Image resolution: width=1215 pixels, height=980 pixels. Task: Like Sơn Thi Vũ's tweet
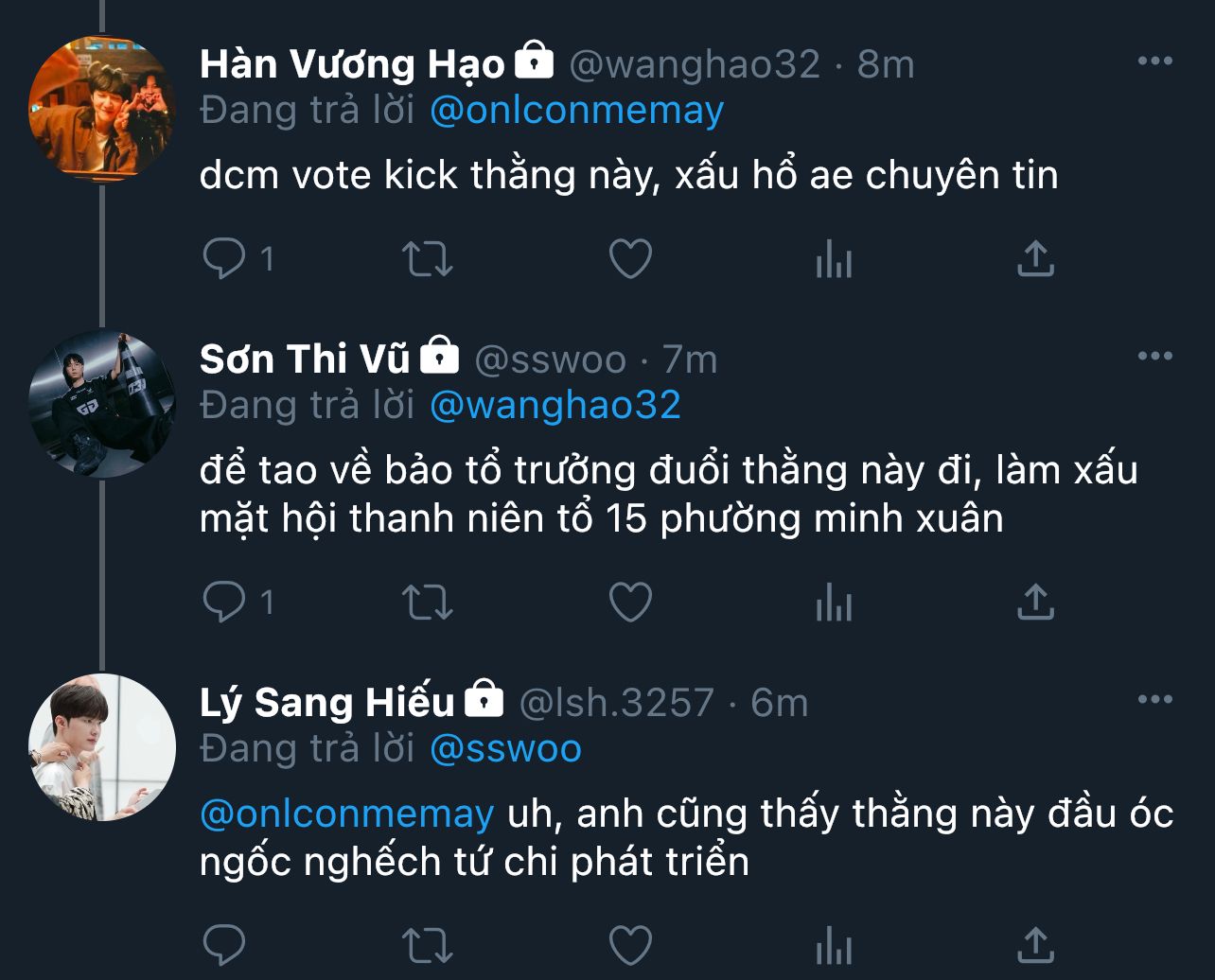click(x=630, y=602)
